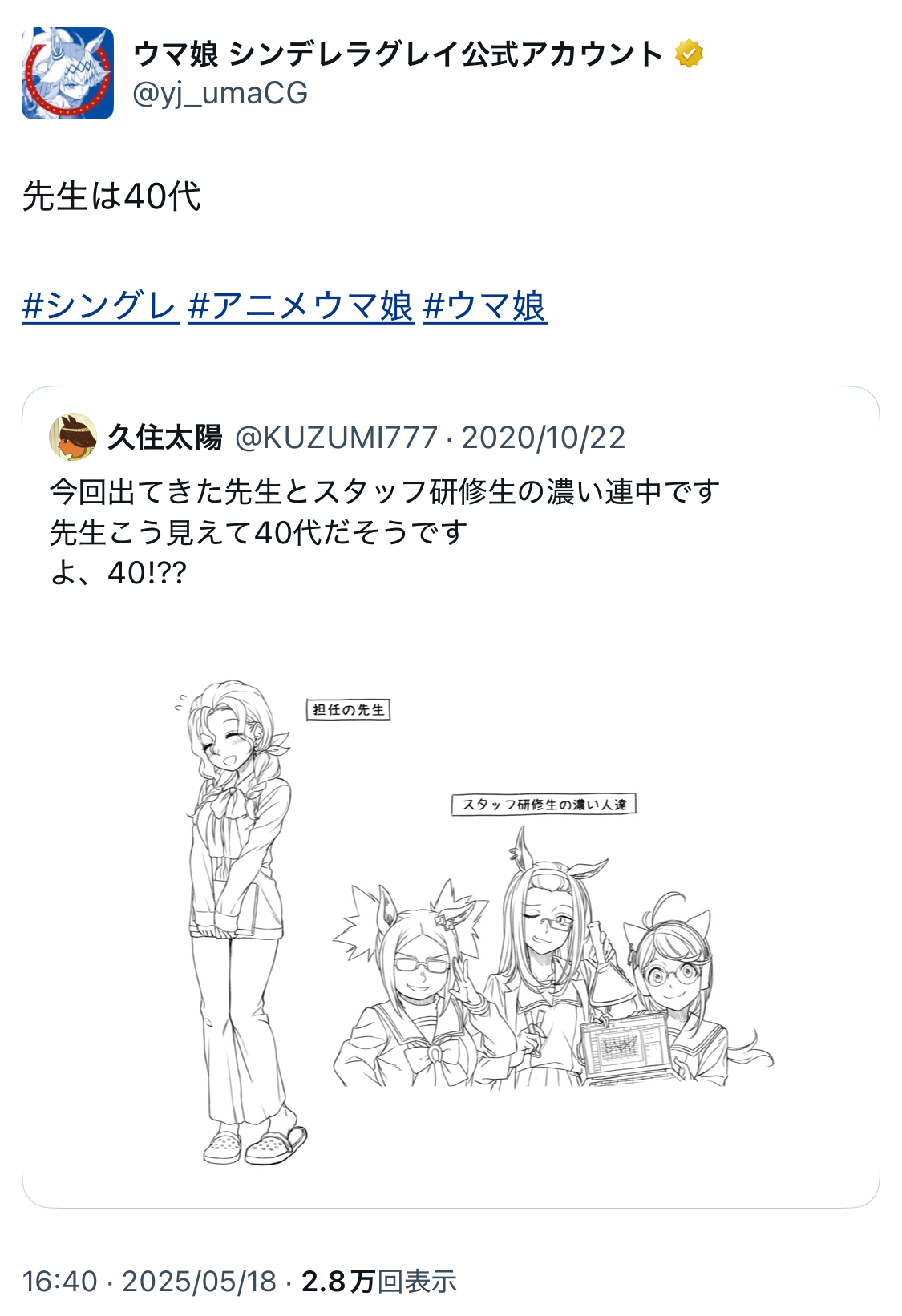902x1316 pixels.
Task: Click the main tweet text 先生は40代
Action: pos(111,196)
